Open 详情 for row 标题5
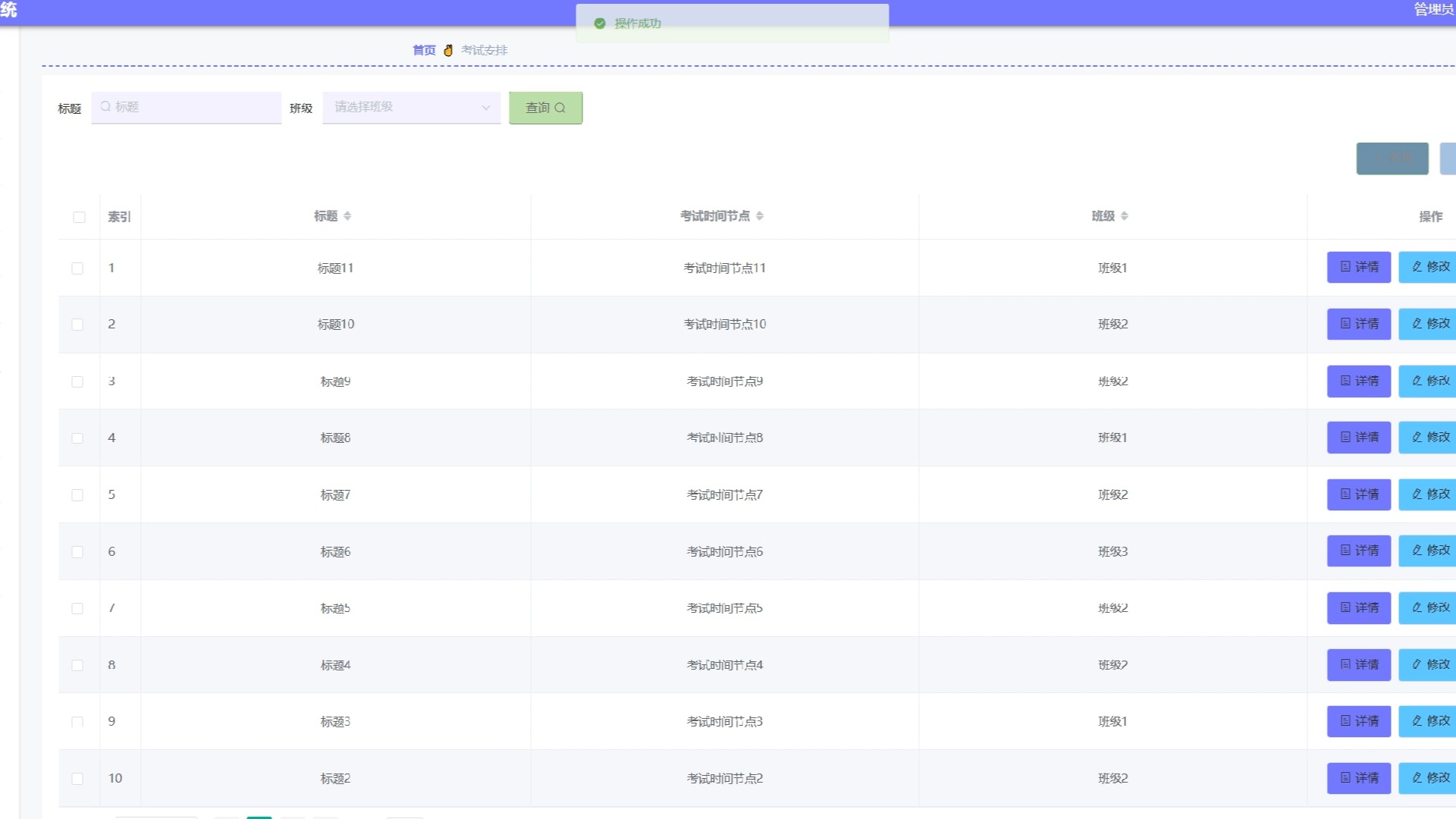Viewport: 1456px width, 819px height. [1359, 608]
